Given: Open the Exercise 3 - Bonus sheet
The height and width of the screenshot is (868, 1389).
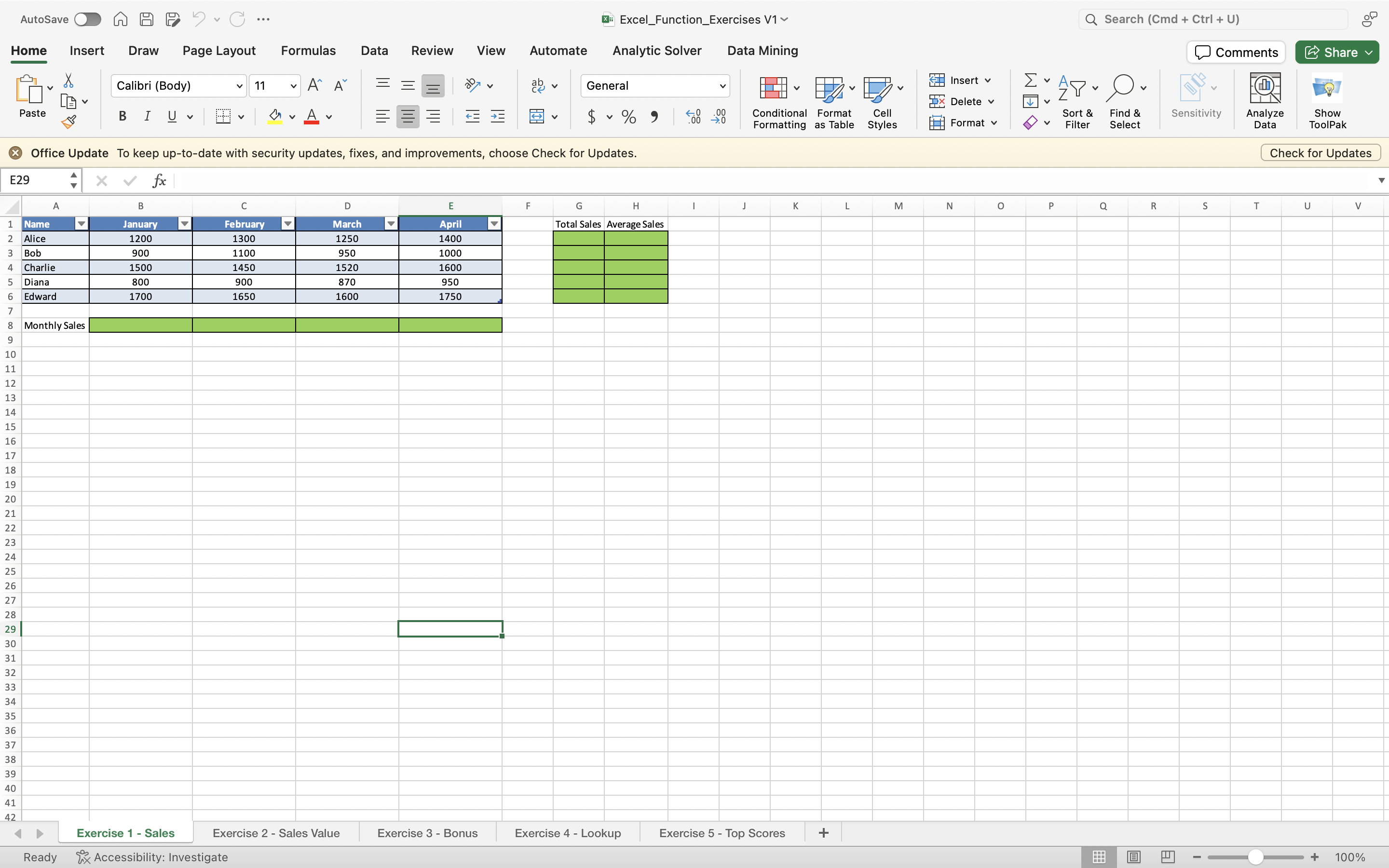Looking at the screenshot, I should [x=427, y=832].
